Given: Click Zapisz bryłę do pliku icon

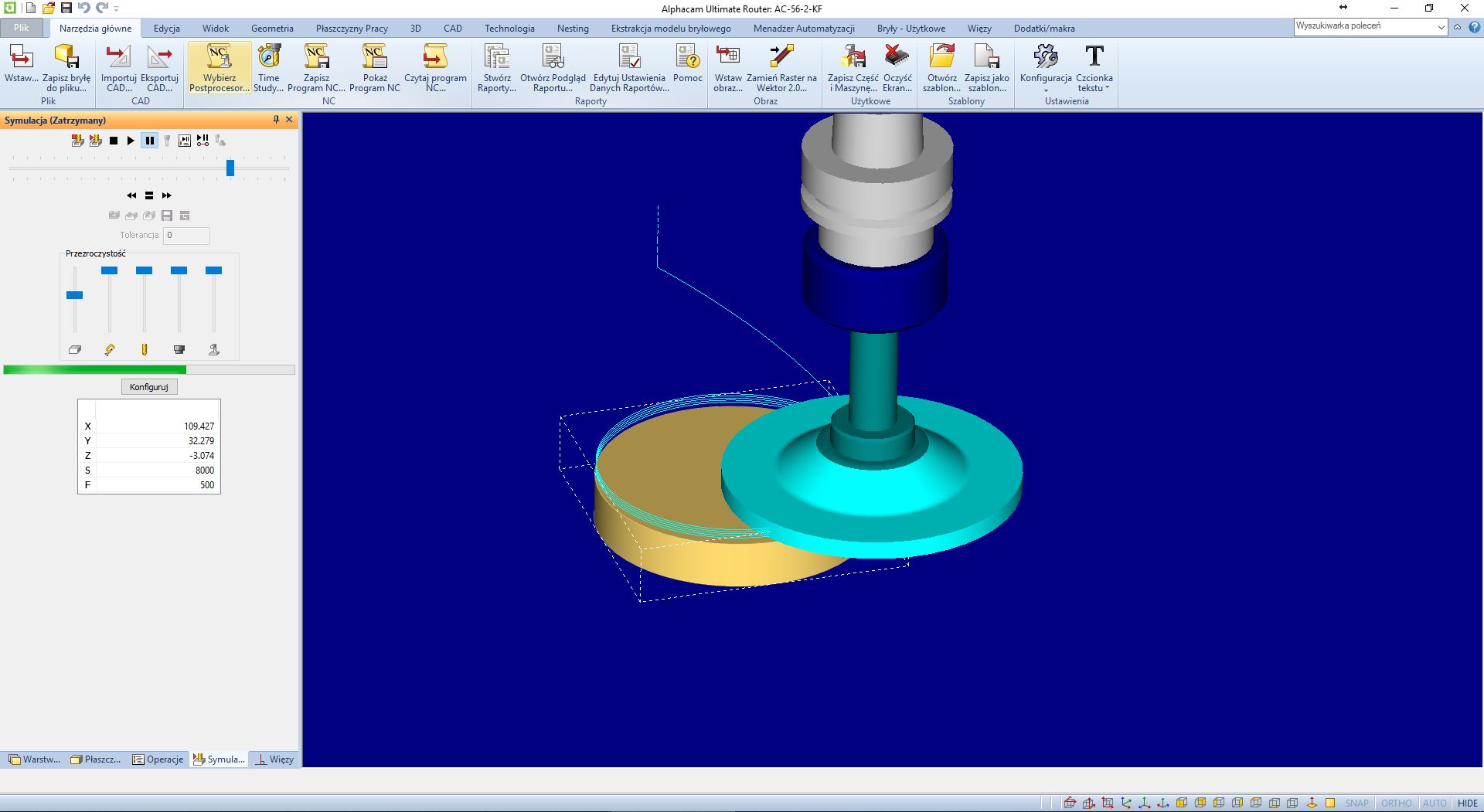Looking at the screenshot, I should click(66, 68).
